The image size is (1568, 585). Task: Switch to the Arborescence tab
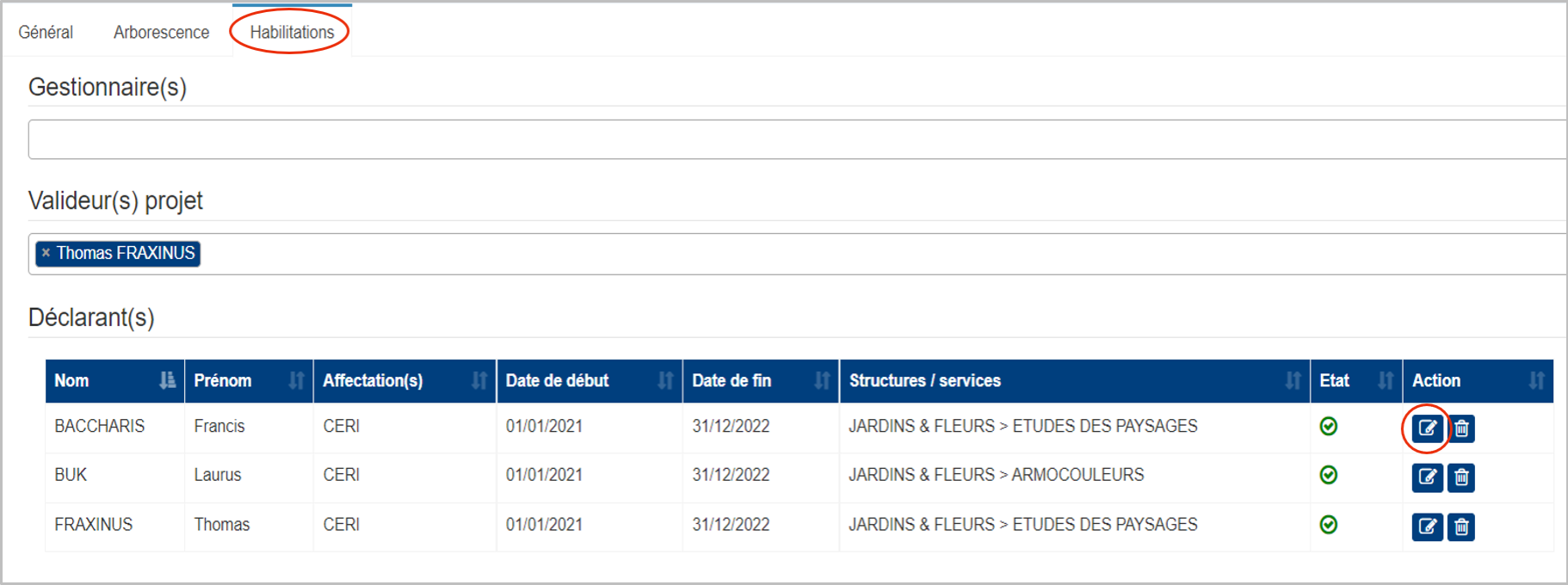161,32
